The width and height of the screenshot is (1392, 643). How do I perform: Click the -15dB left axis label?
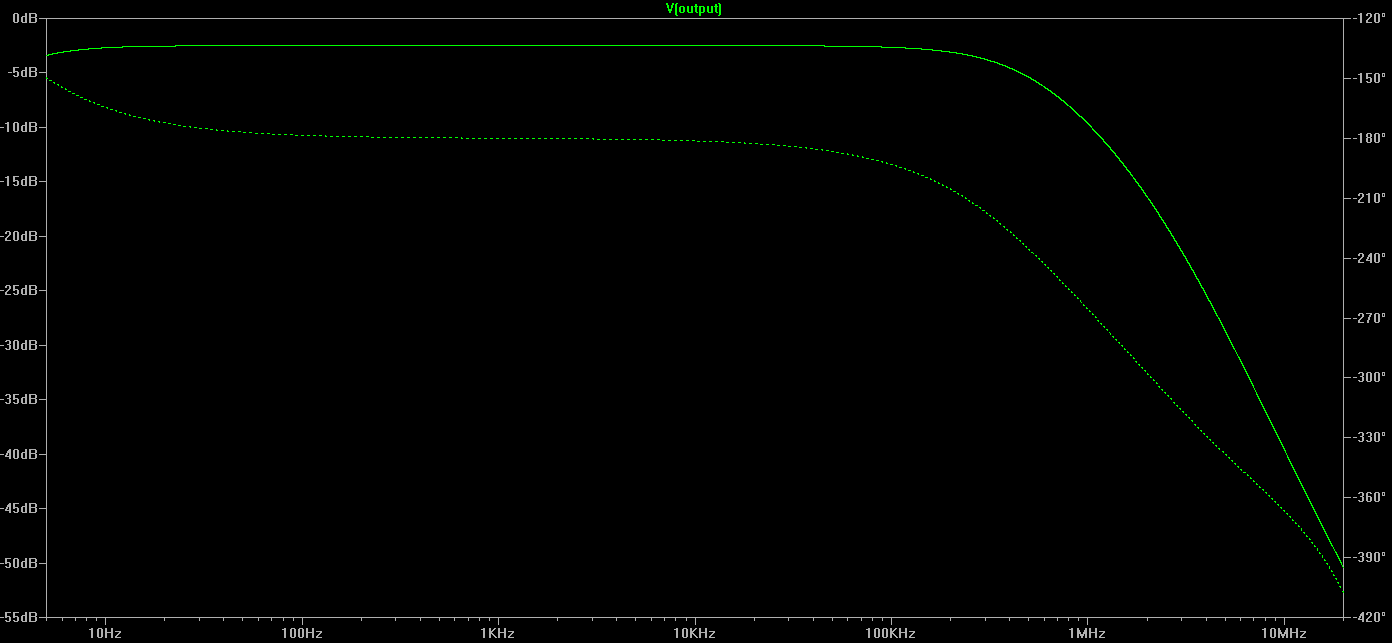[x=20, y=182]
